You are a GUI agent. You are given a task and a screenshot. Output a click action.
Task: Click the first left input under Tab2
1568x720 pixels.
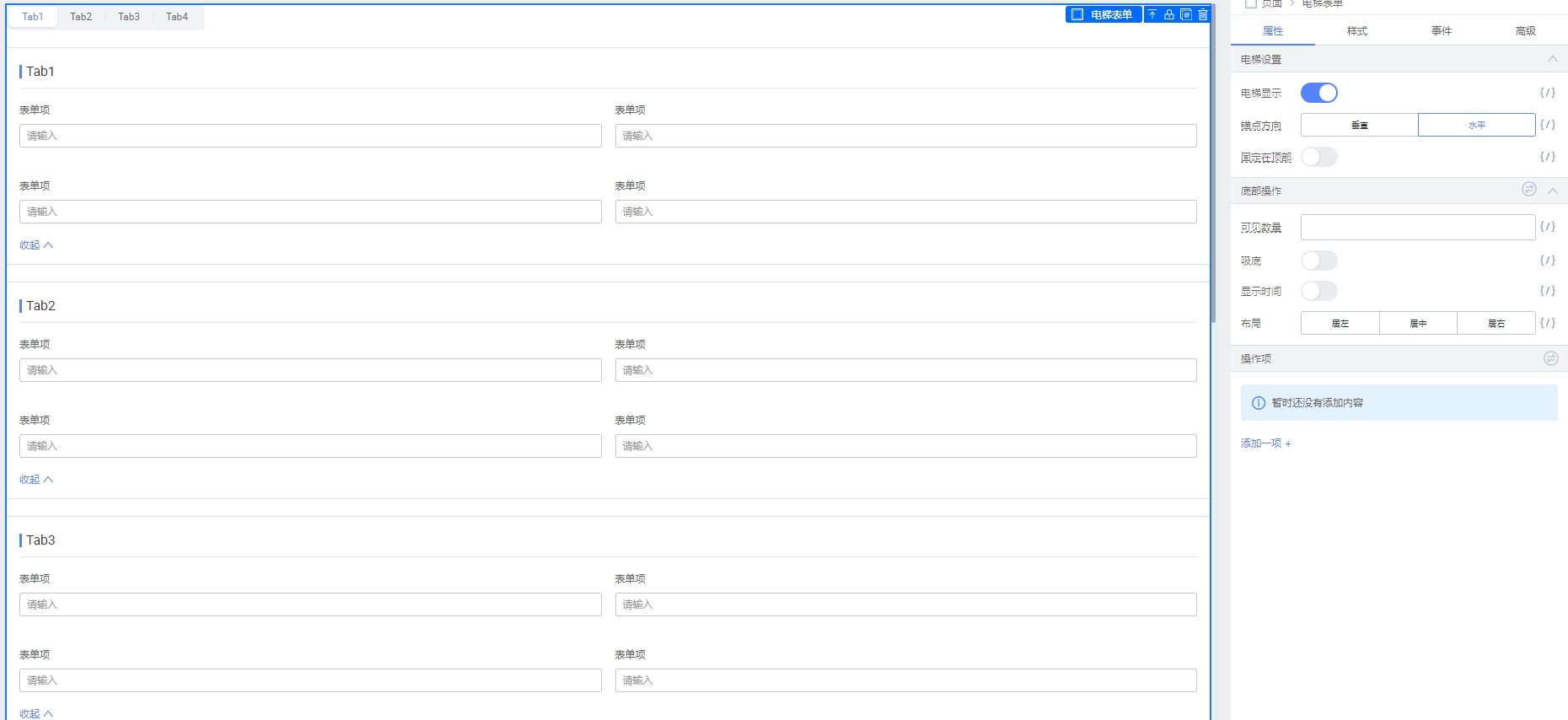click(310, 370)
